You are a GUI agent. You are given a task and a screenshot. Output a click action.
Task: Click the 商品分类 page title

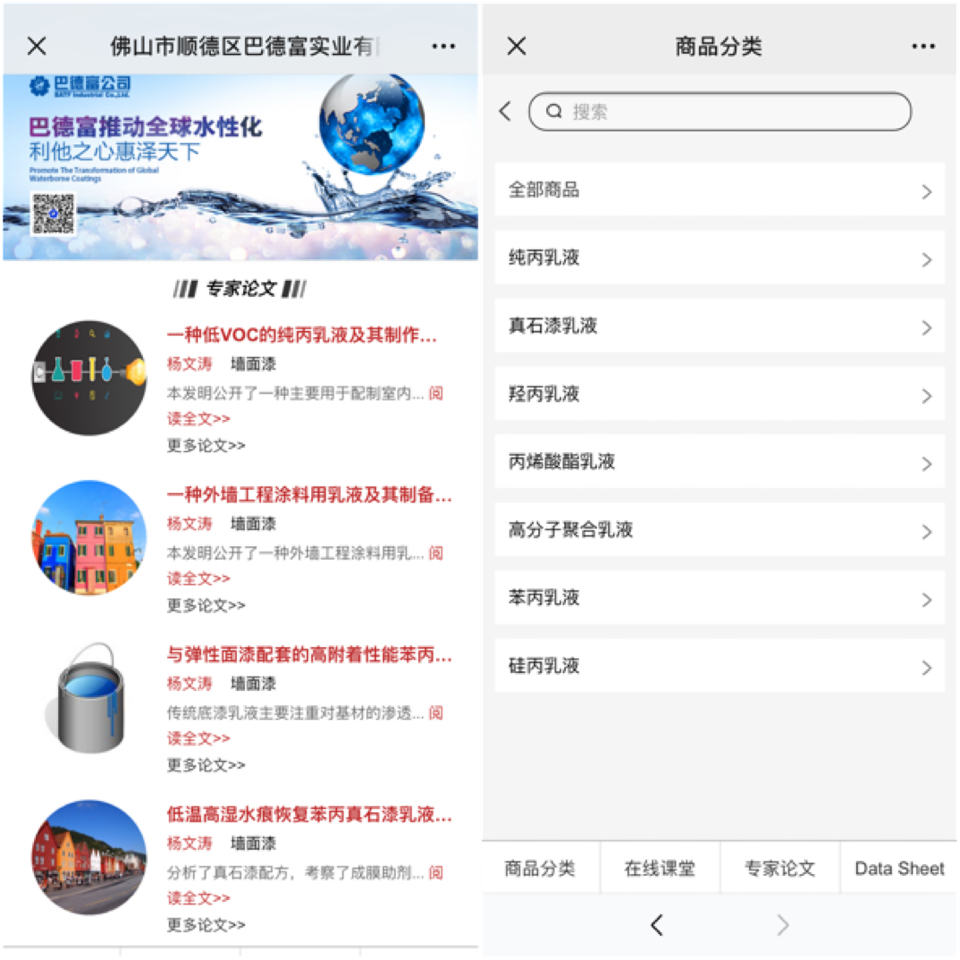pos(719,46)
